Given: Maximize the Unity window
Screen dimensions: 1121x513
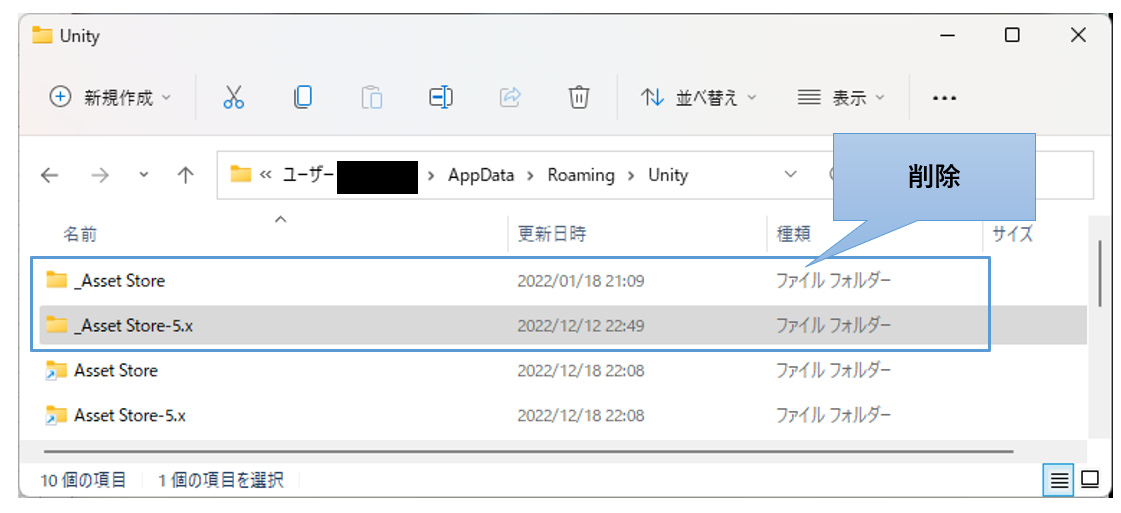Looking at the screenshot, I should click(1012, 34).
